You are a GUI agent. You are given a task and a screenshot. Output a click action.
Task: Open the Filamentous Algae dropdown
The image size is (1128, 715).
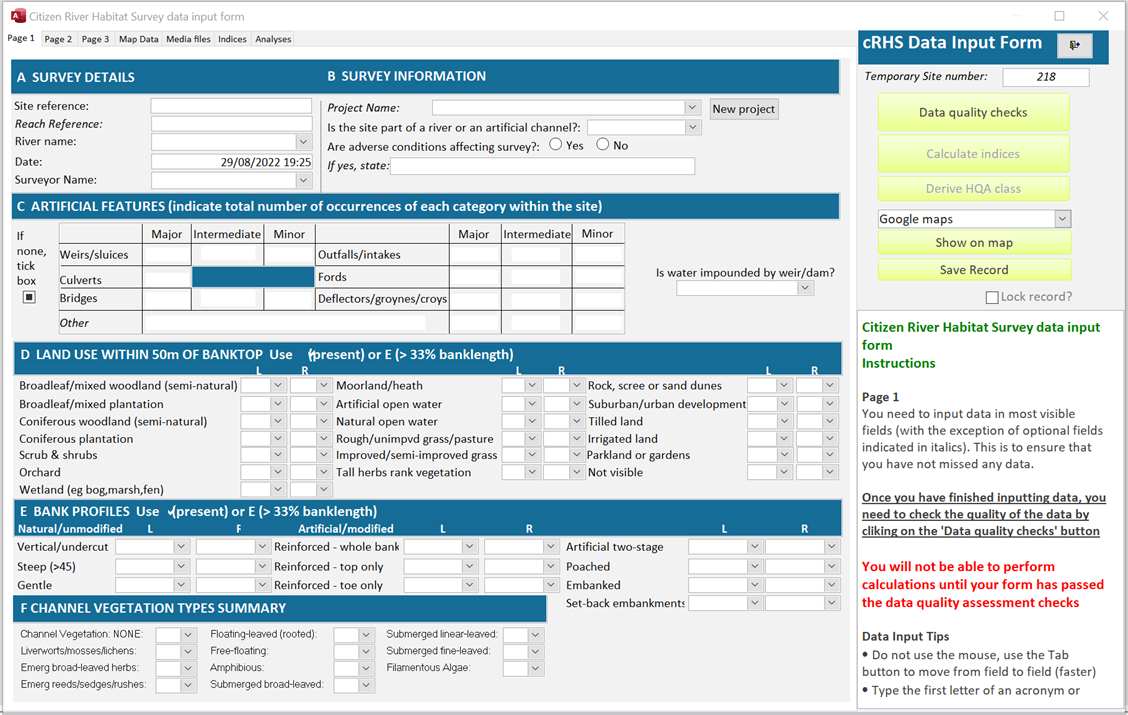point(535,668)
